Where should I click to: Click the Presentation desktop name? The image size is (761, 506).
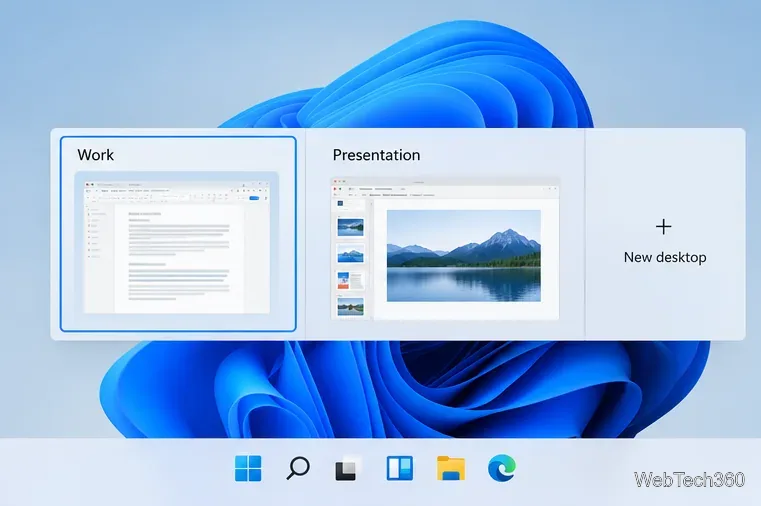point(376,155)
